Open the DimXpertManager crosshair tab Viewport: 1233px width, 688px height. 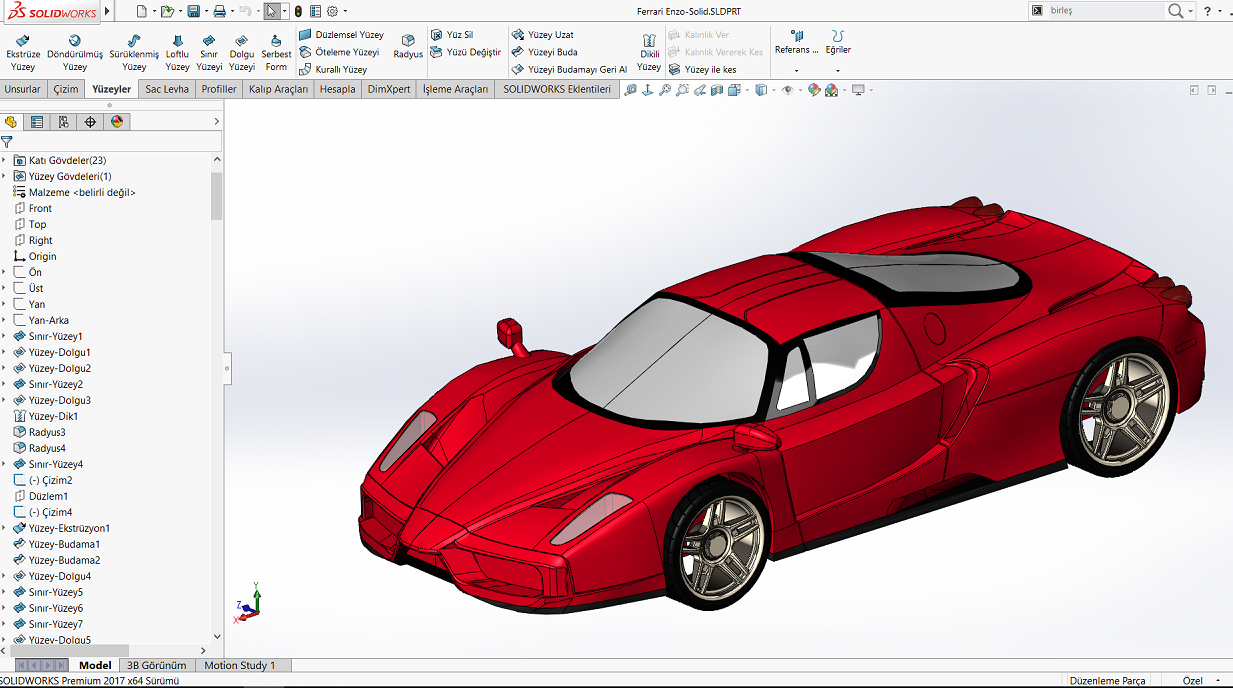90,122
